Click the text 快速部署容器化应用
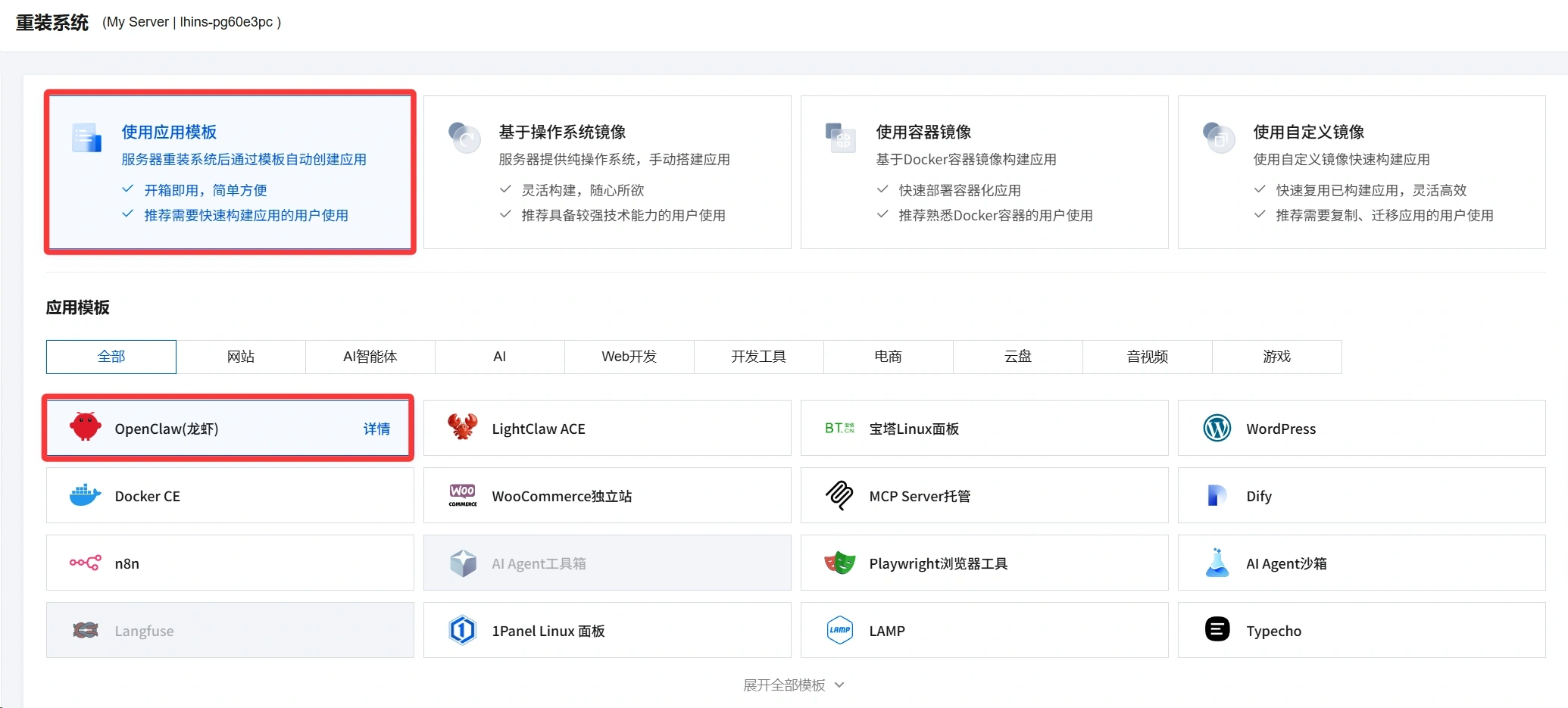Viewport: 1568px width, 708px height. [x=960, y=190]
